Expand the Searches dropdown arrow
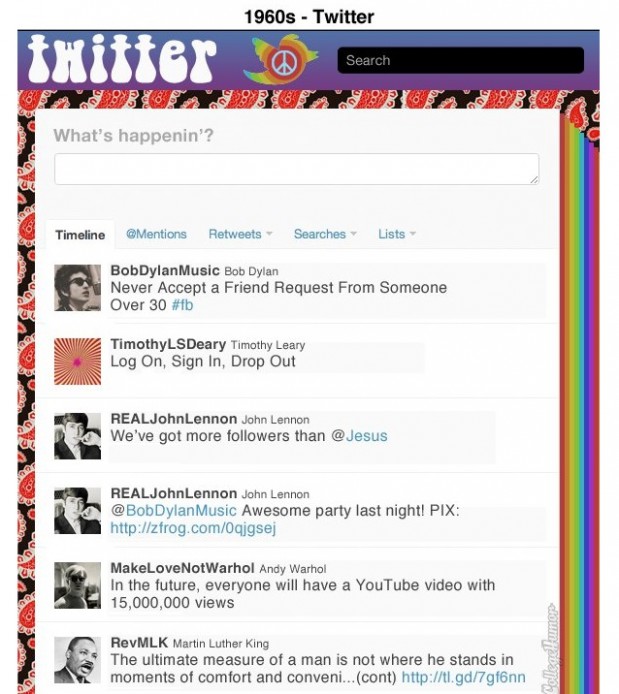This screenshot has height=694, width=619. 354,234
